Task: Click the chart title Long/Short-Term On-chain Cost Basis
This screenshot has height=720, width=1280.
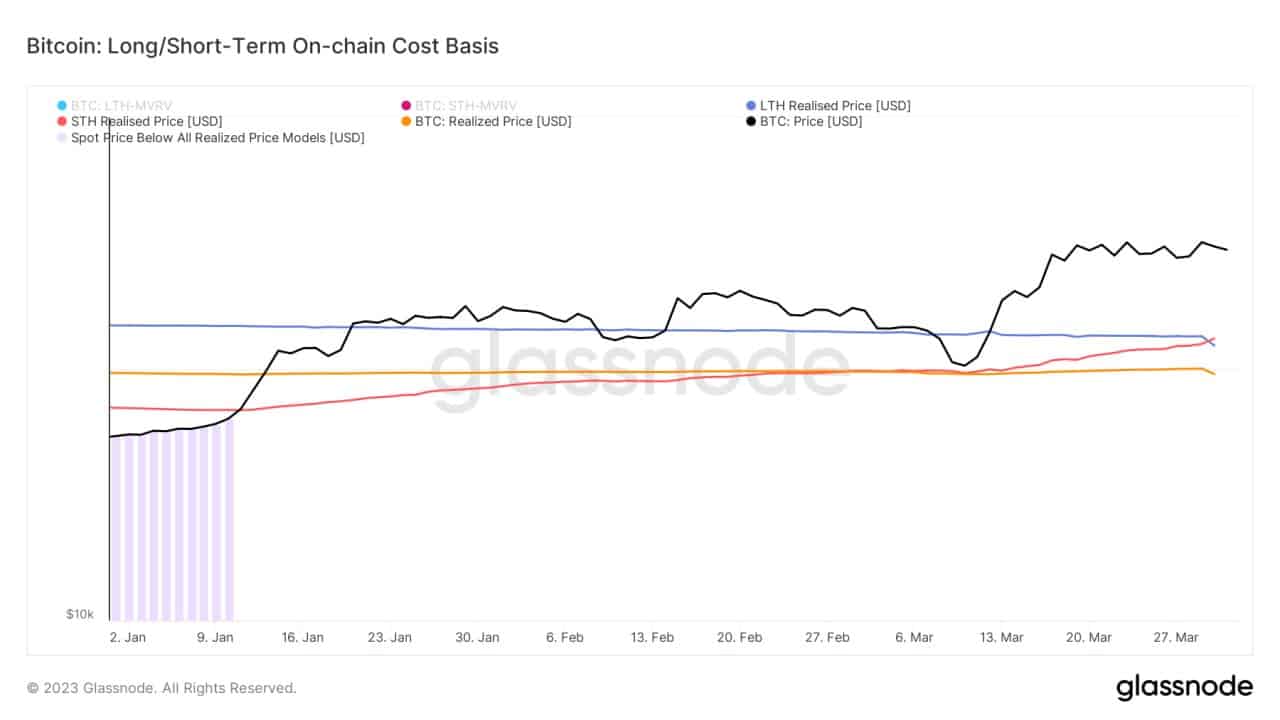Action: [x=262, y=46]
